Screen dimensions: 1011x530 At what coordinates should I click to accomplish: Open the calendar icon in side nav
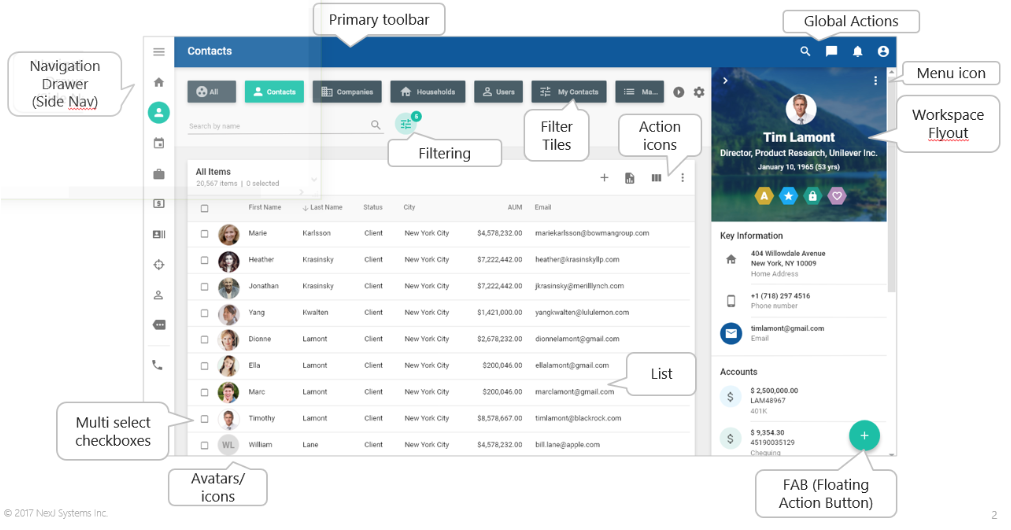[159, 143]
